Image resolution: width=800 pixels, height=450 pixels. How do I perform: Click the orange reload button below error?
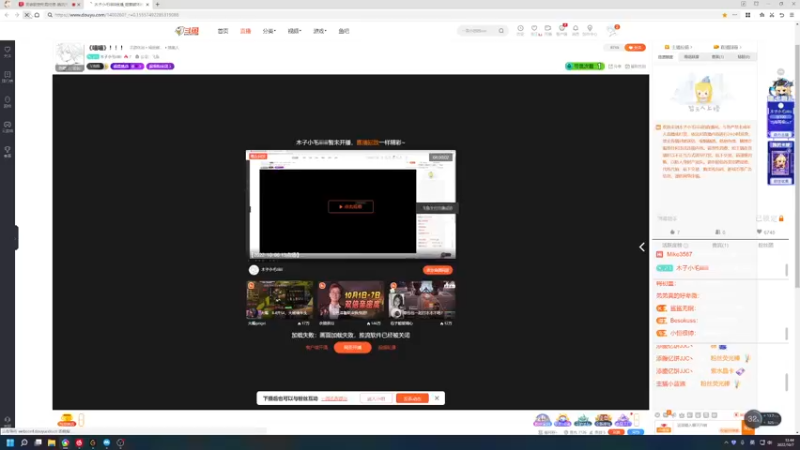[x=353, y=347]
